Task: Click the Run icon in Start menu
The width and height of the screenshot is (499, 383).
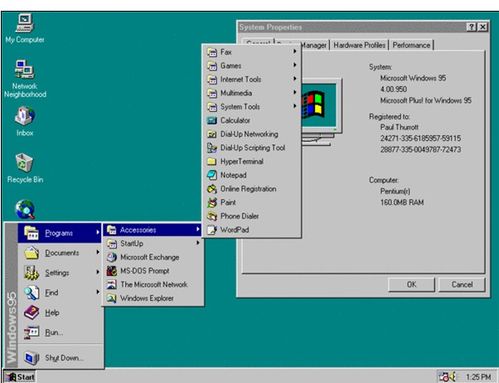Action: (32, 333)
